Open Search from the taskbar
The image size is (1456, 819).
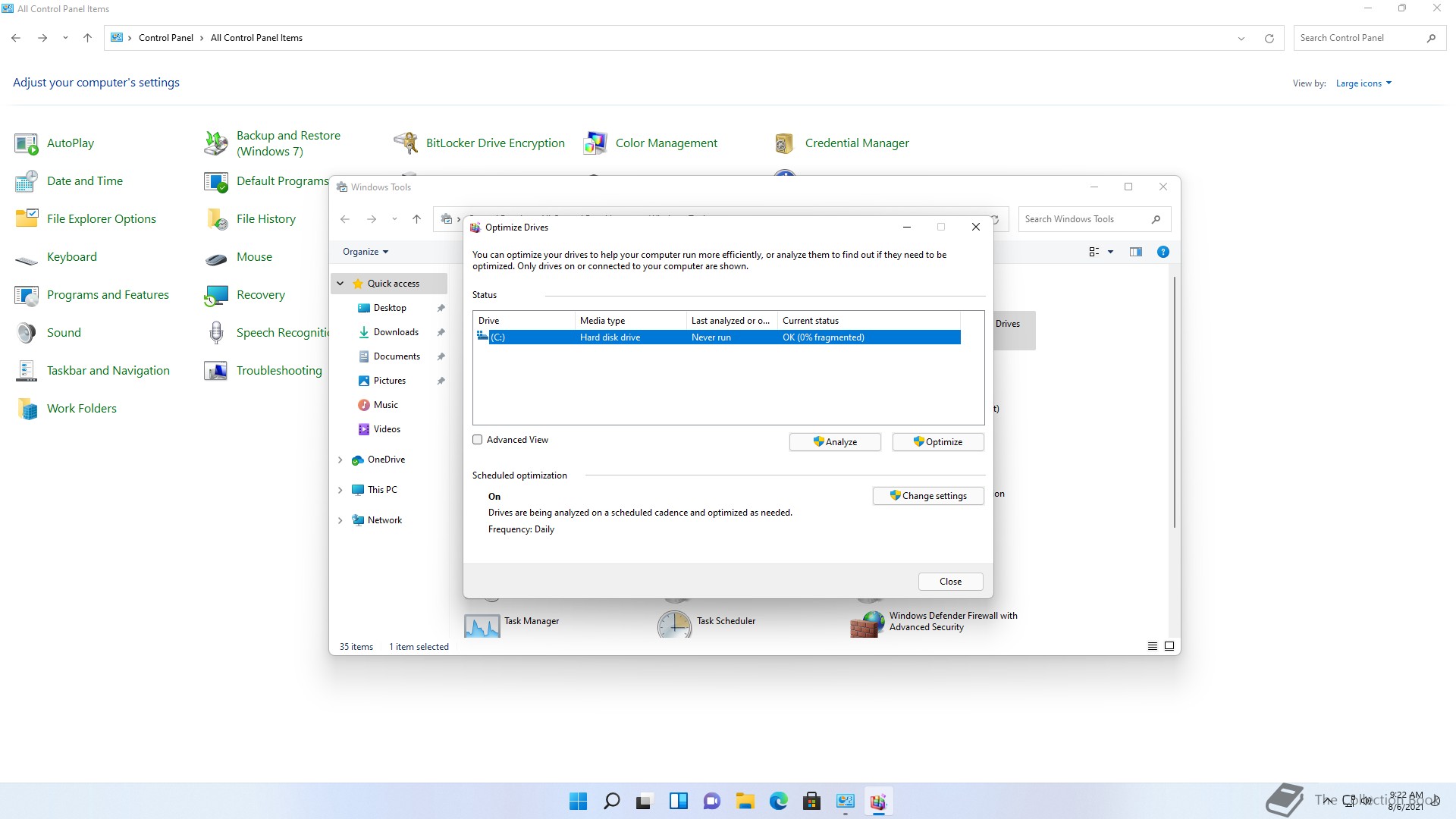pos(611,802)
